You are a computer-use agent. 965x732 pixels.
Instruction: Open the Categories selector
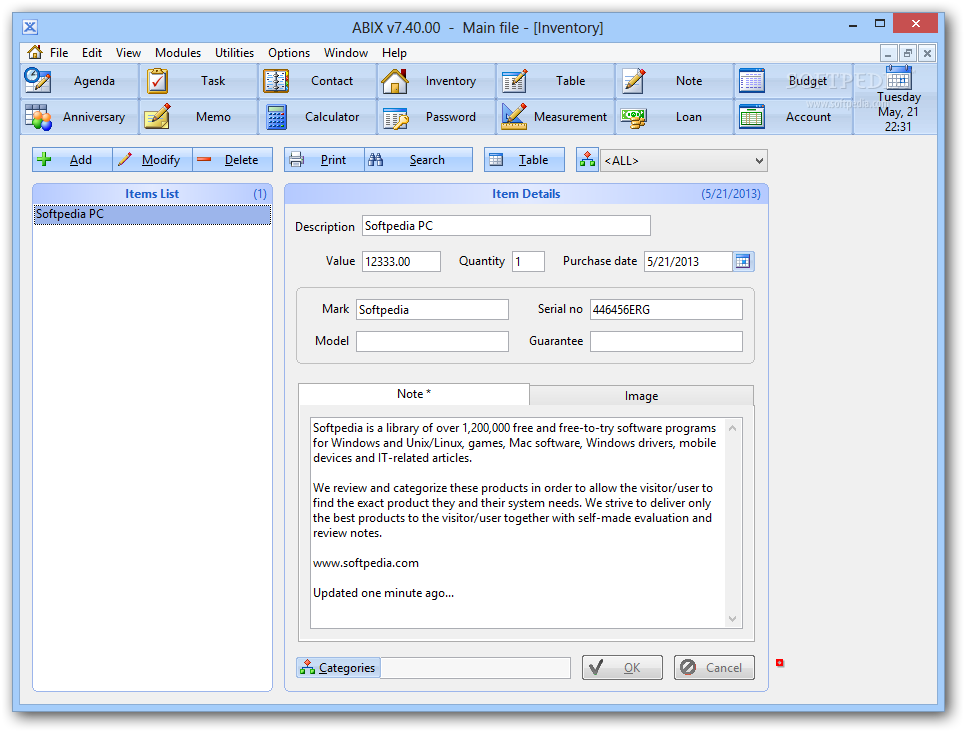coord(338,668)
